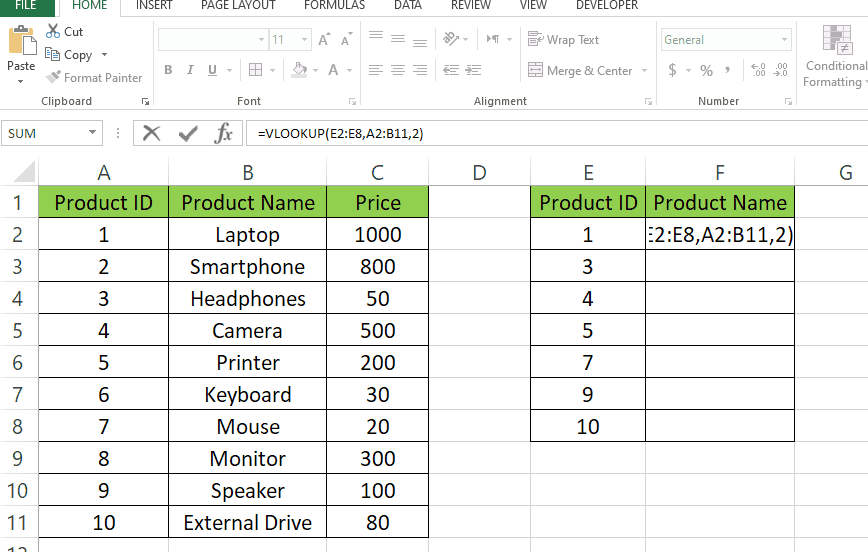Cut selection with the scissors icon

click(53, 31)
